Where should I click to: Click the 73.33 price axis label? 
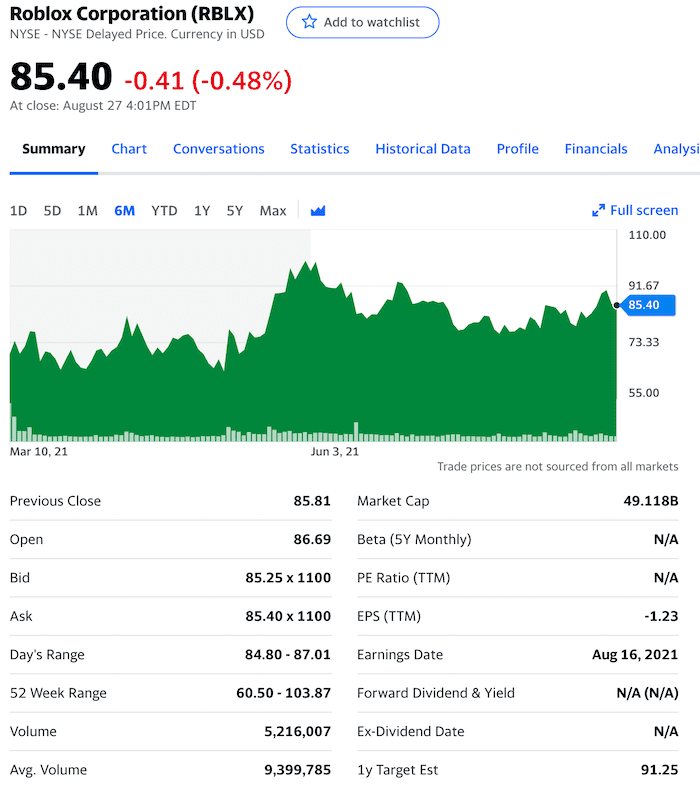click(644, 342)
